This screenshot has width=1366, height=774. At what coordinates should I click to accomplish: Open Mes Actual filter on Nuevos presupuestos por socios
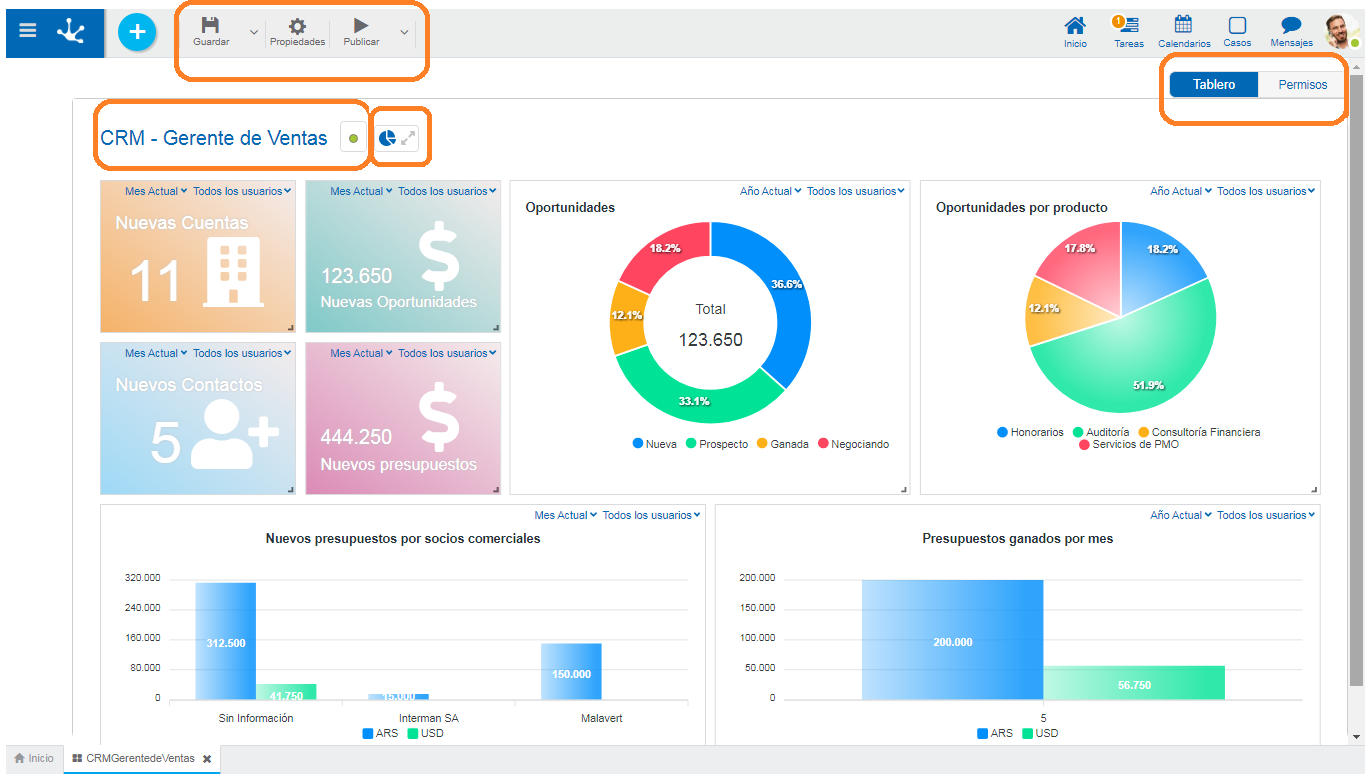click(x=566, y=515)
